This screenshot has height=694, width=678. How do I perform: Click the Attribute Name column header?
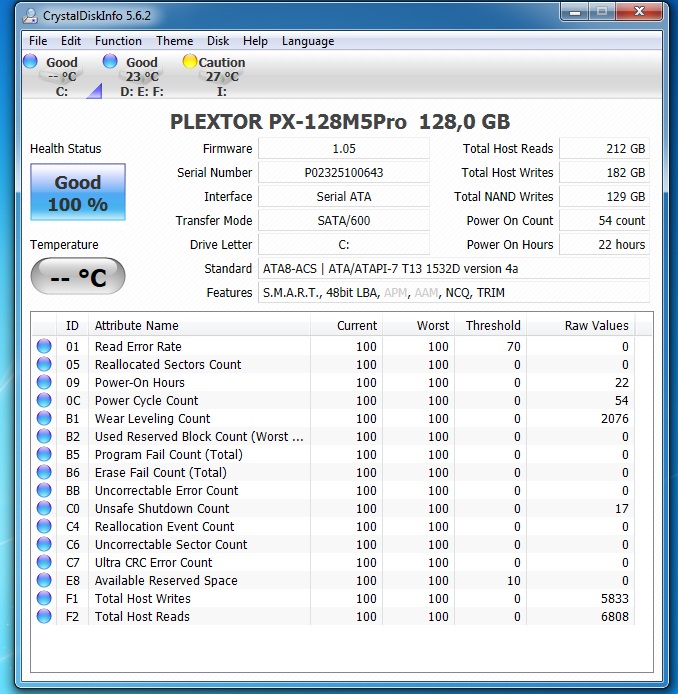(x=136, y=325)
